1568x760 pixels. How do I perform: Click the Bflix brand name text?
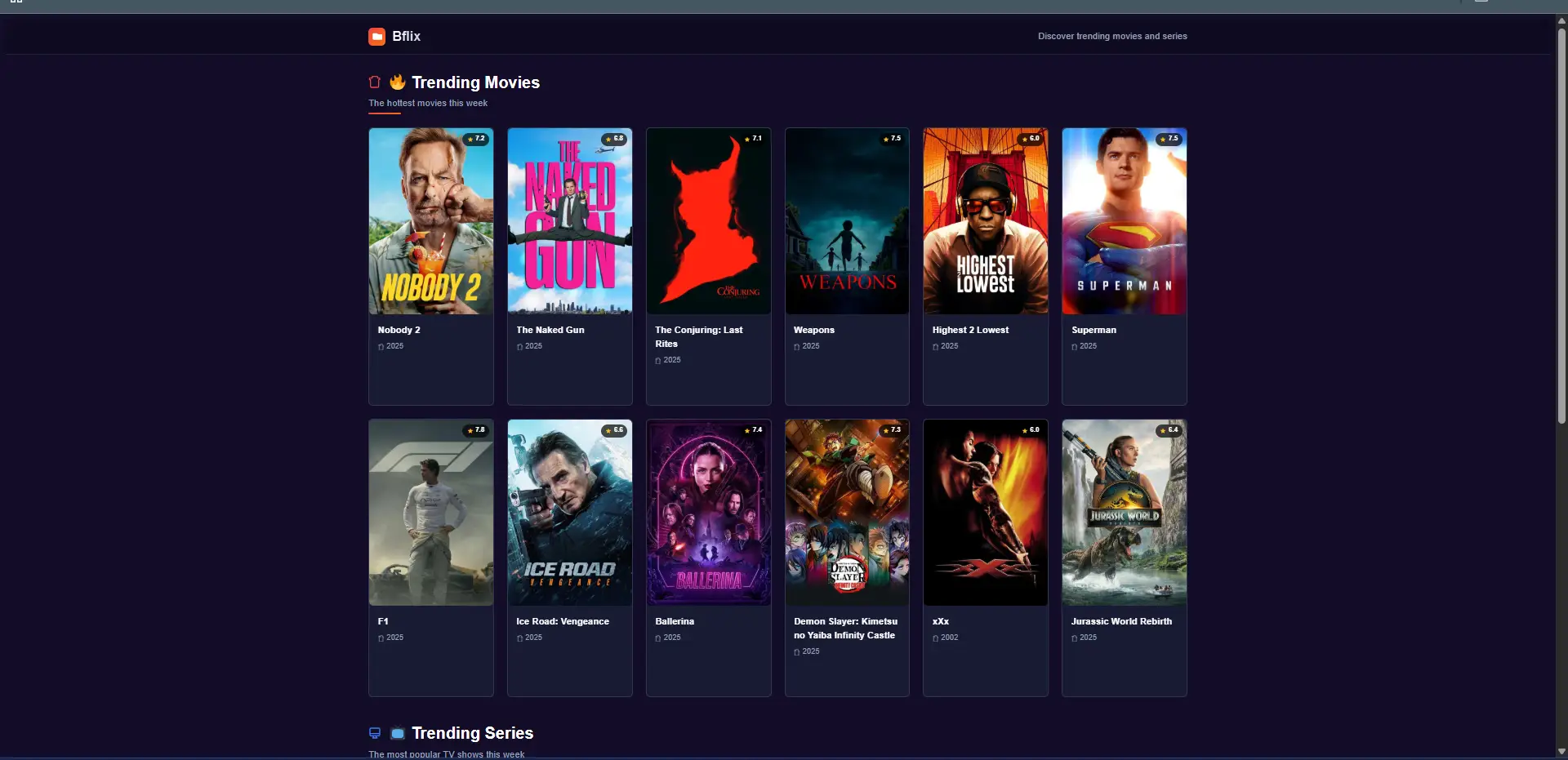406,37
